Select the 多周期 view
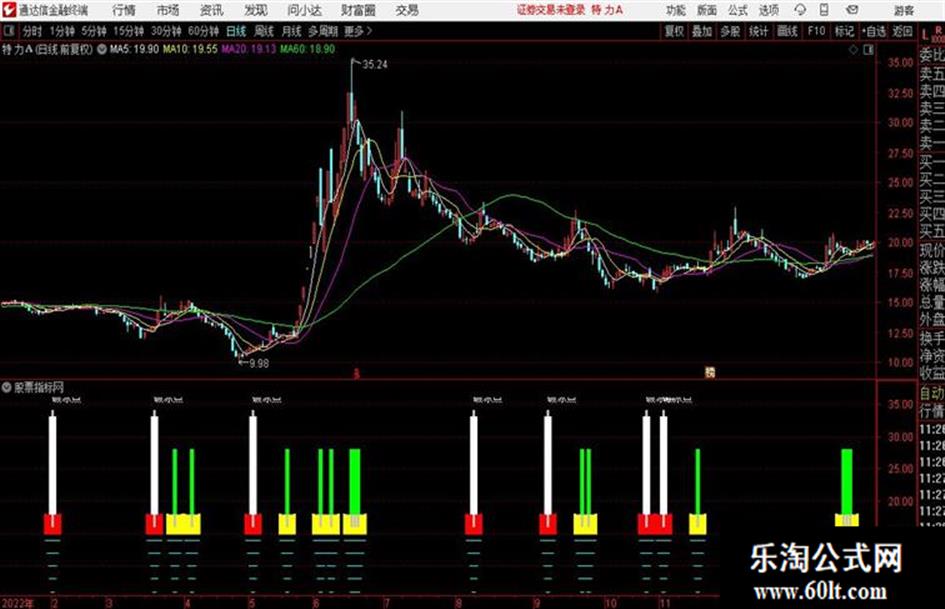Viewport: 945px width, 609px height. (323, 31)
